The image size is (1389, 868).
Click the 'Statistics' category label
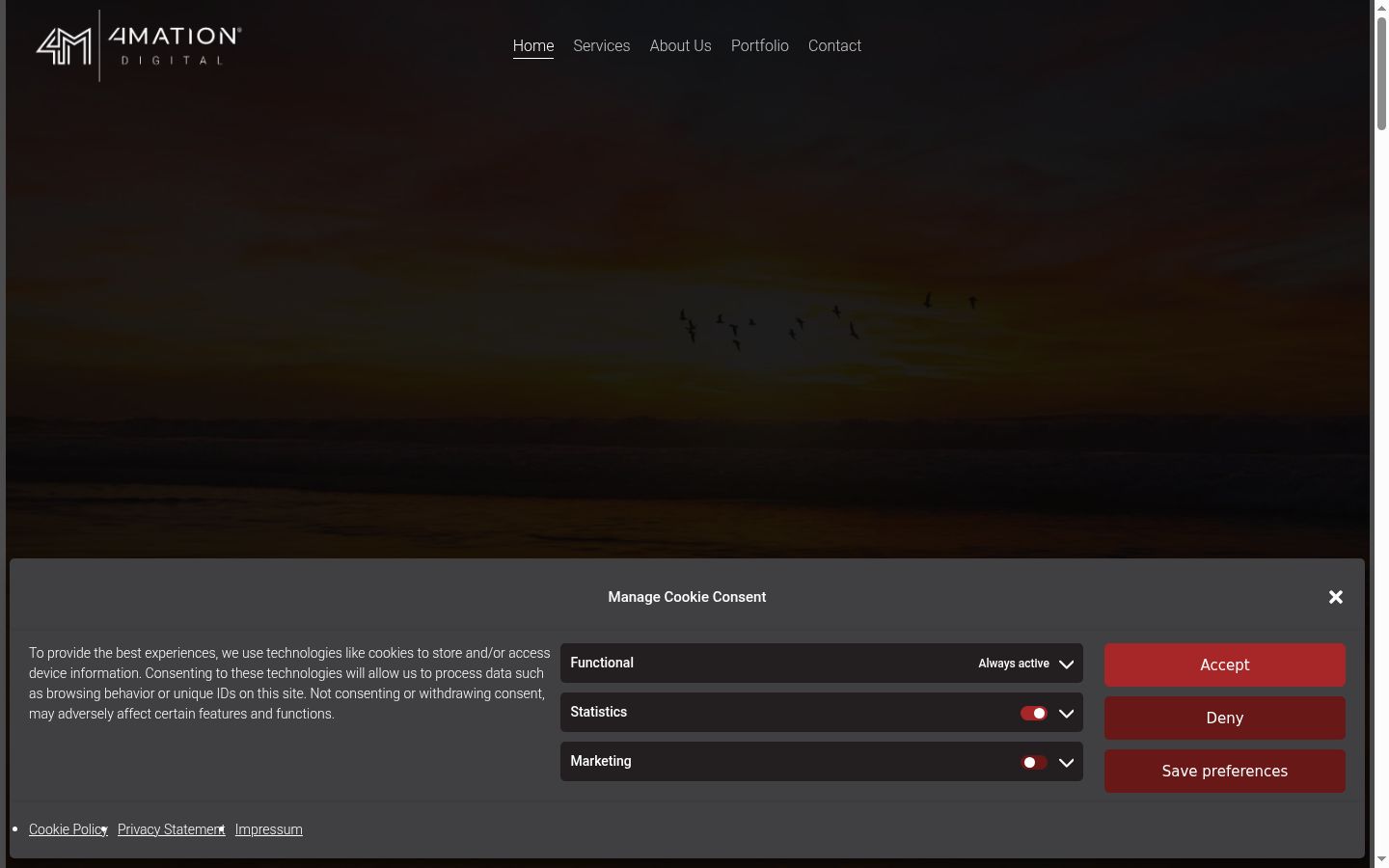tap(598, 712)
